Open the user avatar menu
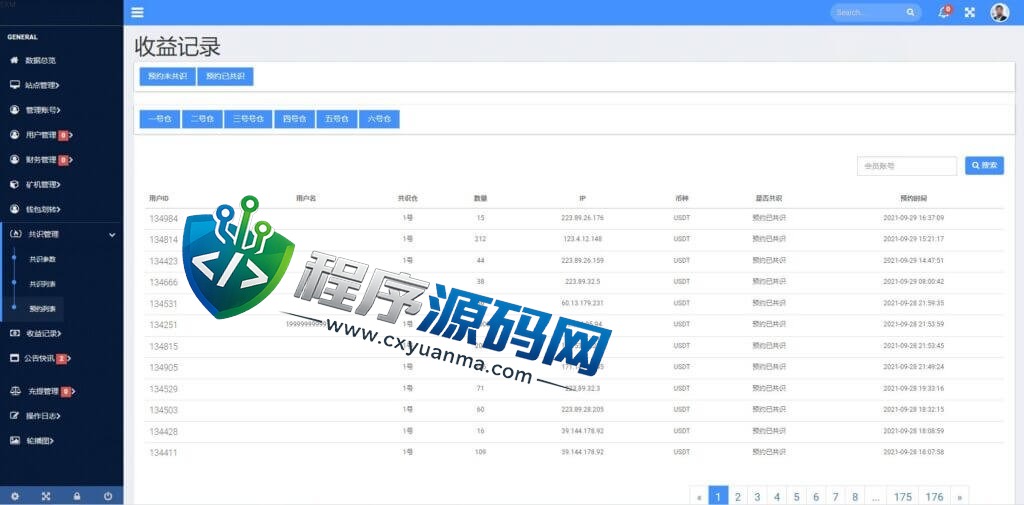This screenshot has width=1024, height=505. click(x=999, y=12)
